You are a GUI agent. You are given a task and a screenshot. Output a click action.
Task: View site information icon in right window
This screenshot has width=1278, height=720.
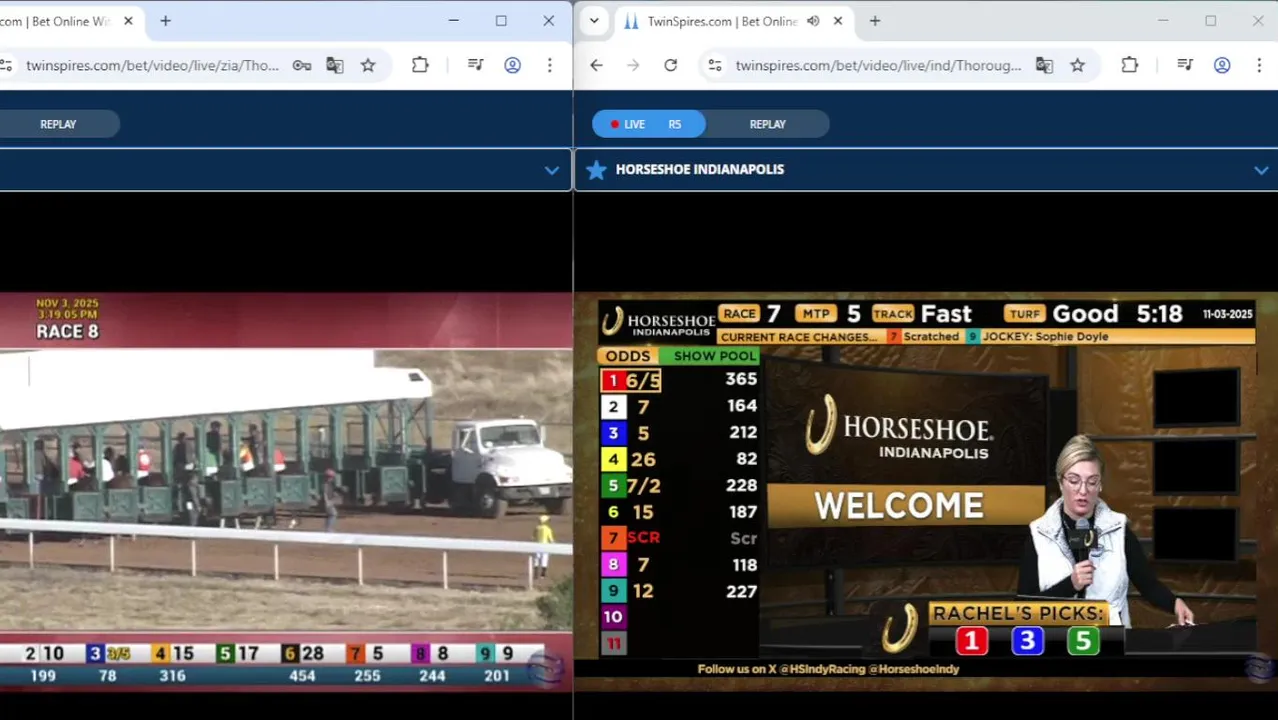pos(714,65)
